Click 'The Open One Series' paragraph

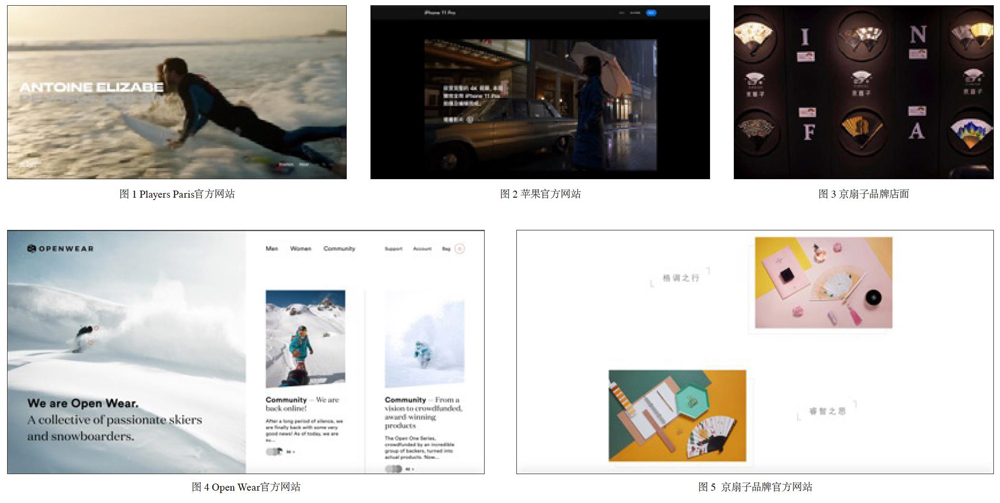[x=422, y=448]
